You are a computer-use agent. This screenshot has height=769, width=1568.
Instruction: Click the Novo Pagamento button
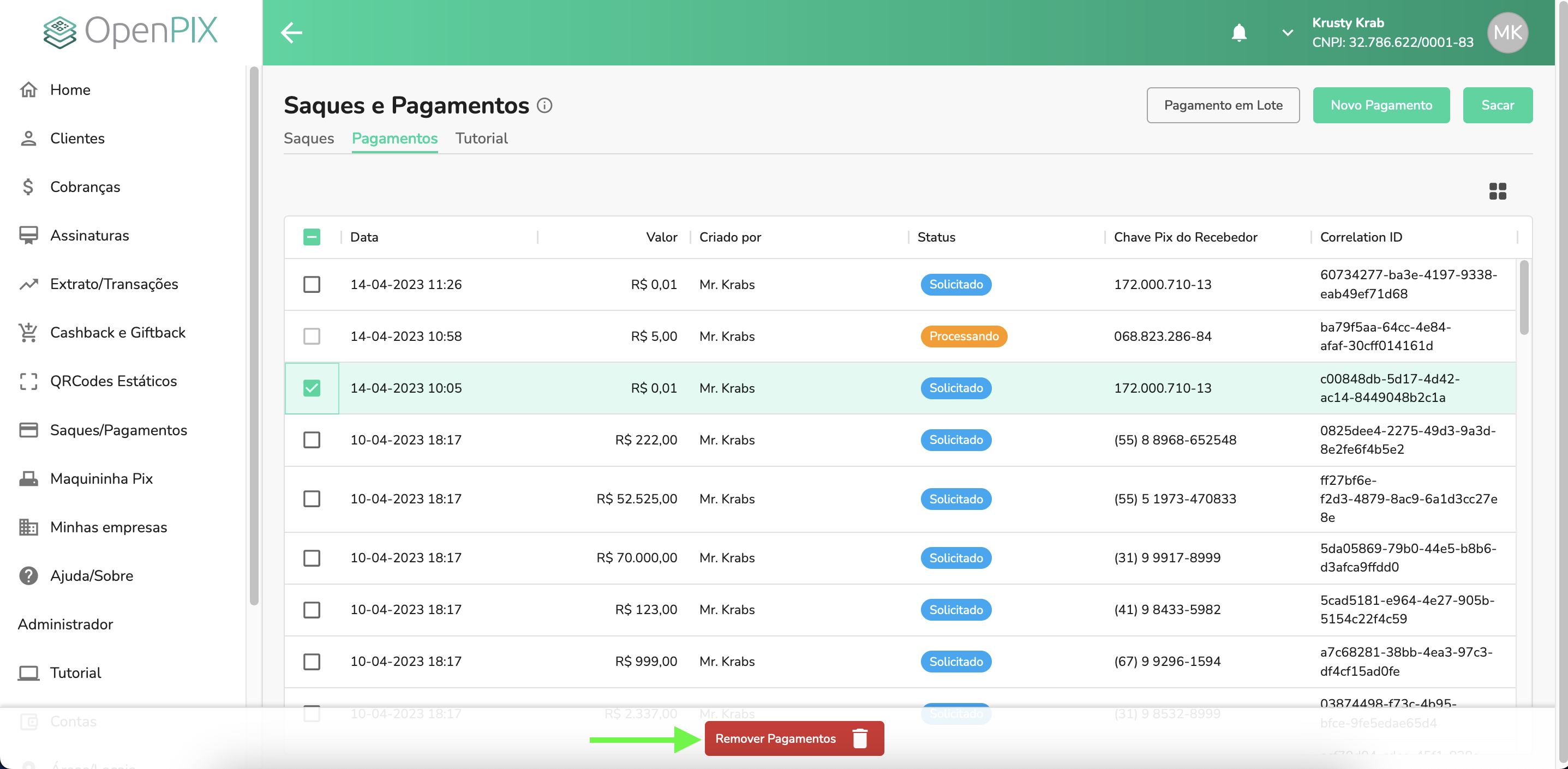click(x=1380, y=105)
